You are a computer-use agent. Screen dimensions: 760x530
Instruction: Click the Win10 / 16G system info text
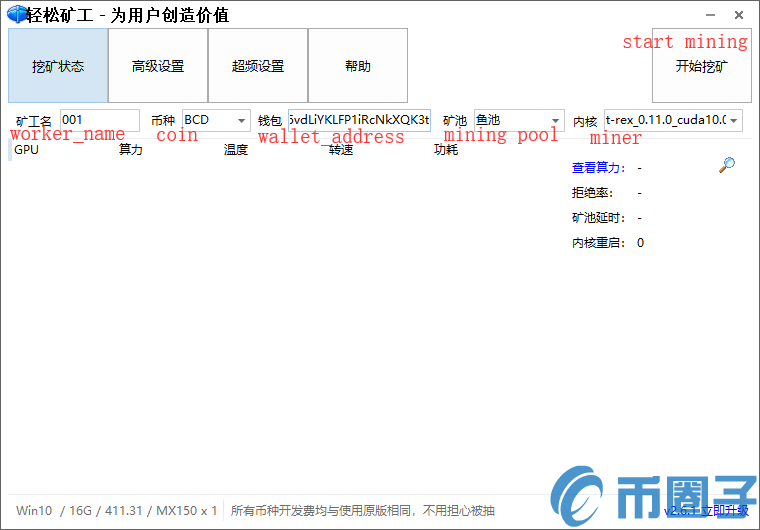pyautogui.click(x=116, y=511)
